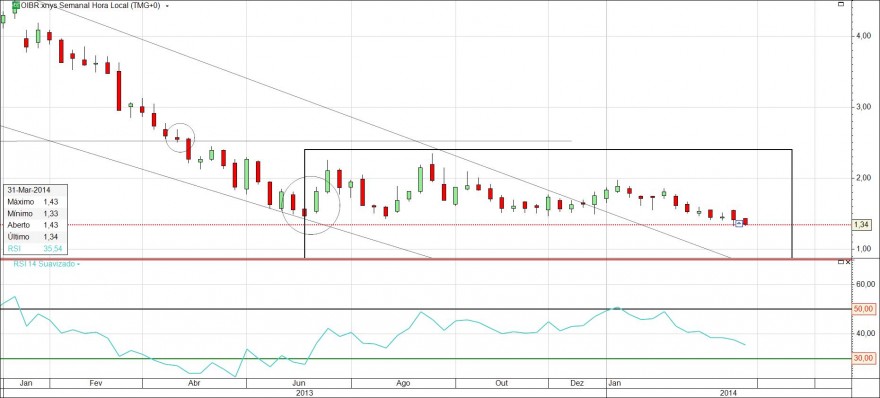Select the red divider between price and RSI panes
Screen dimensions: 880x398
pyautogui.click(x=425, y=259)
